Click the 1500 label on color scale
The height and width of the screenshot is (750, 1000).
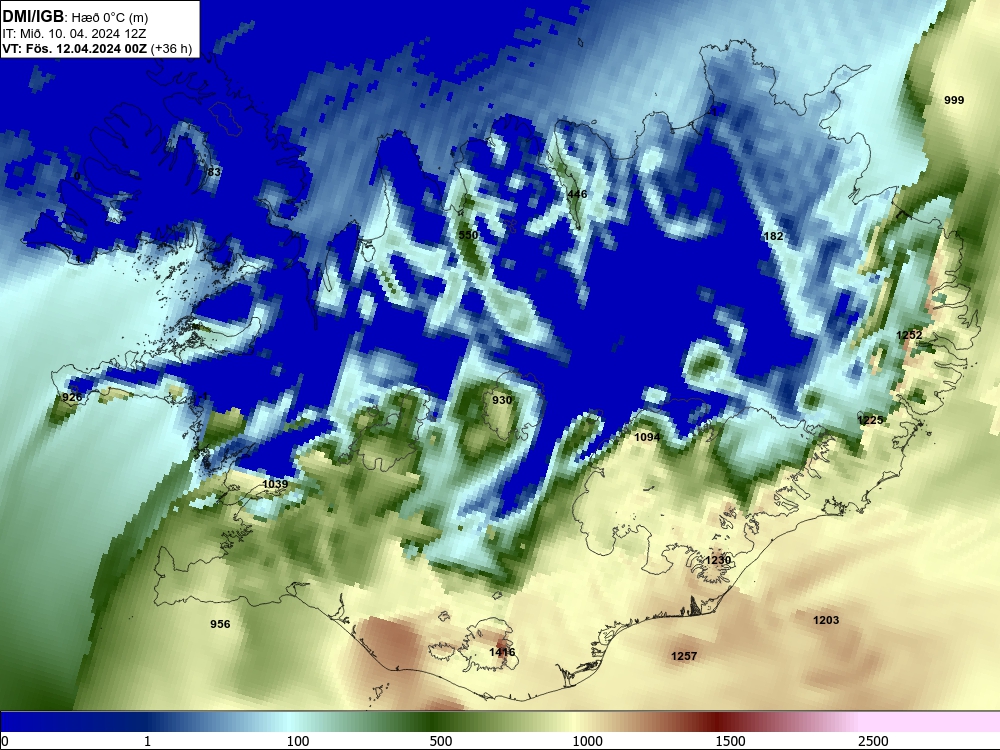730,740
